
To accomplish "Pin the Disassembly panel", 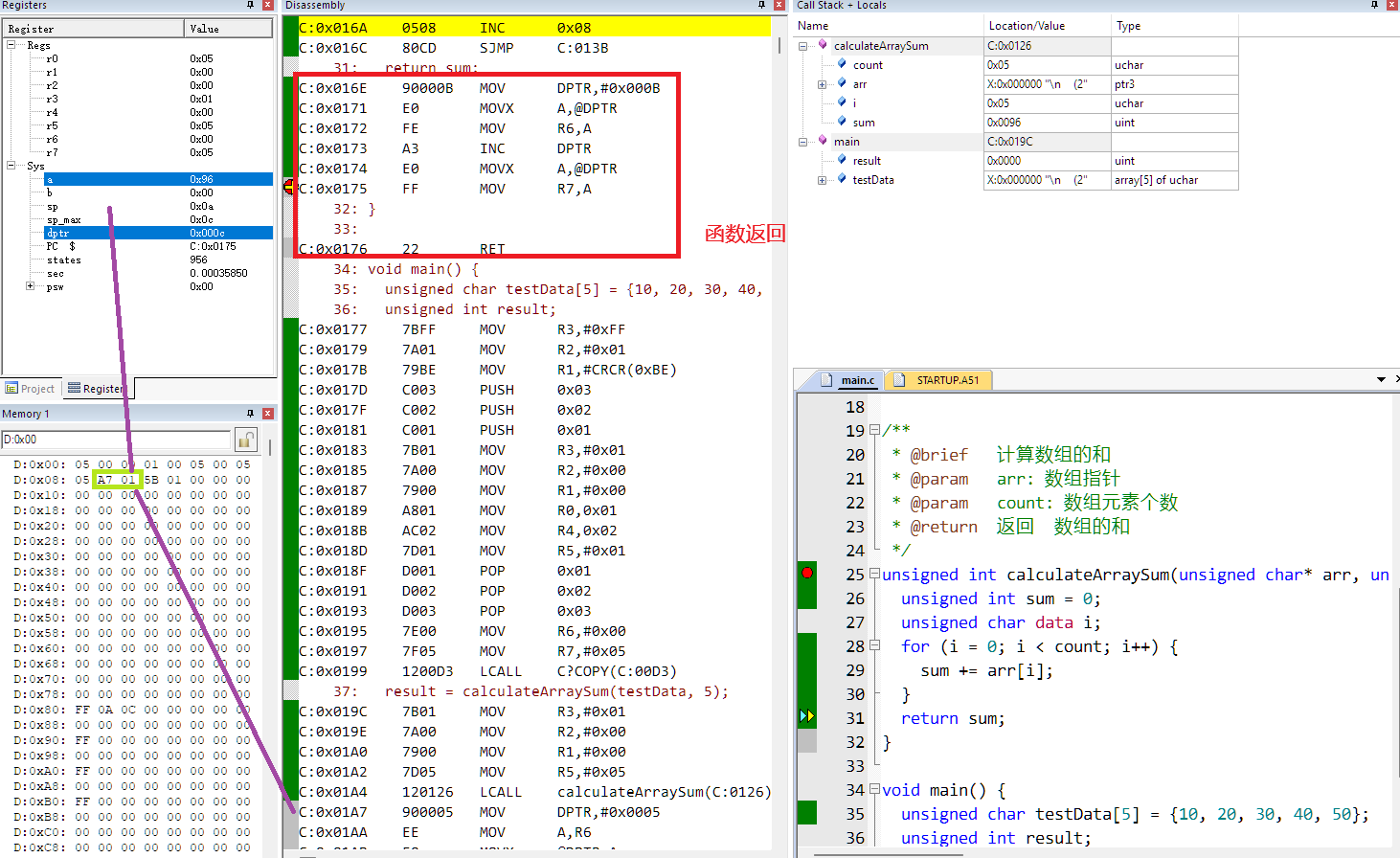I will tap(762, 6).
